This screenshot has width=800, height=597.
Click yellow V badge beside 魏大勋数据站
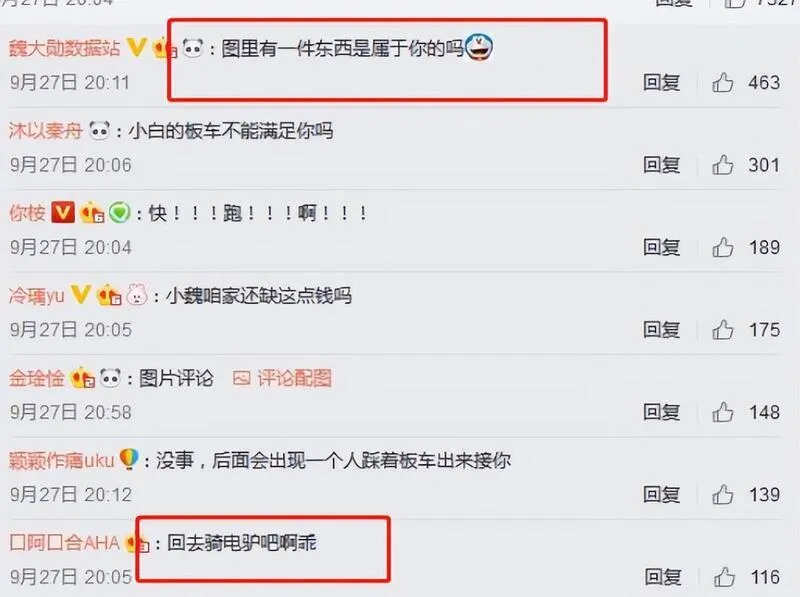click(x=136, y=47)
